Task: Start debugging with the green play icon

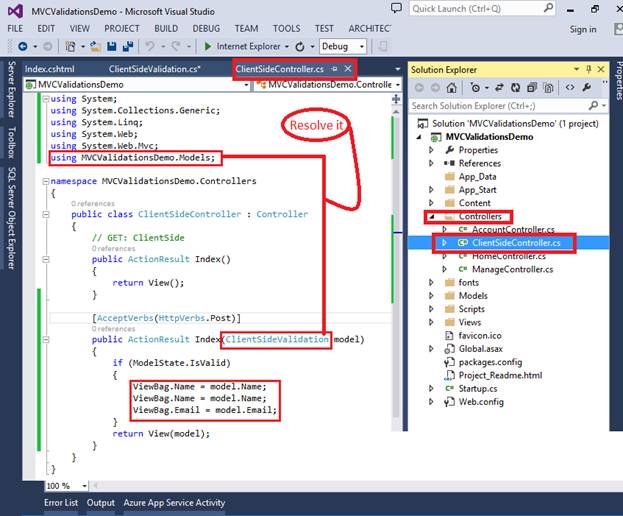Action: tap(207, 47)
